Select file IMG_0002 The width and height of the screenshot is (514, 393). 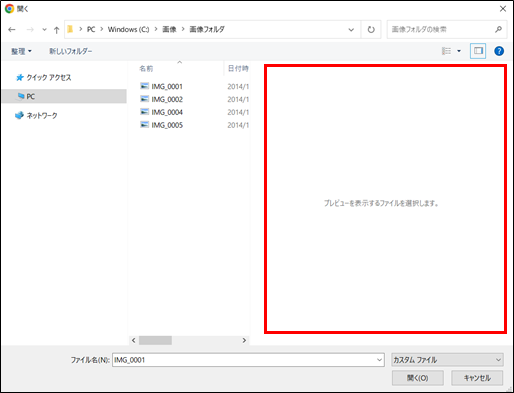[167, 99]
